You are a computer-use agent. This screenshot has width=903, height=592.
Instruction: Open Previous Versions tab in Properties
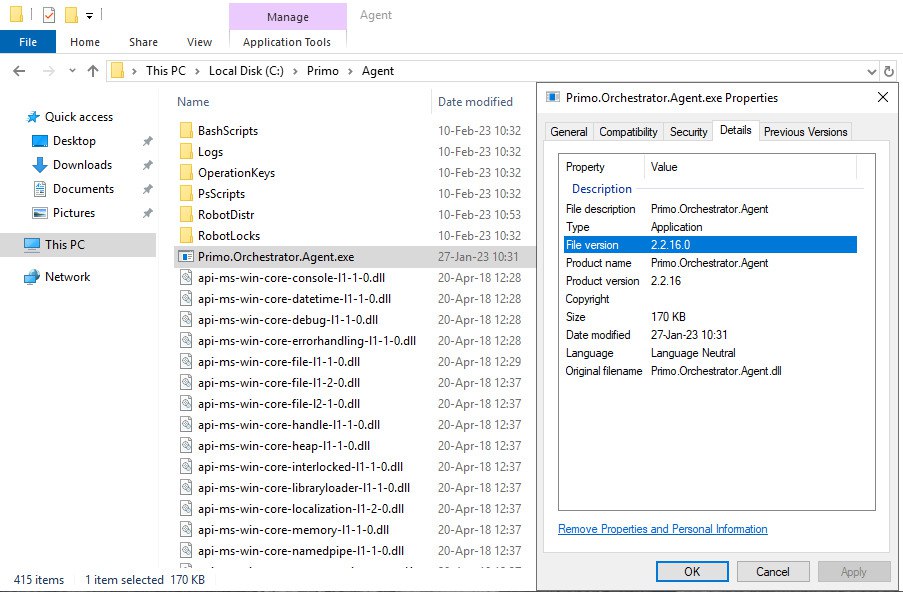805,132
